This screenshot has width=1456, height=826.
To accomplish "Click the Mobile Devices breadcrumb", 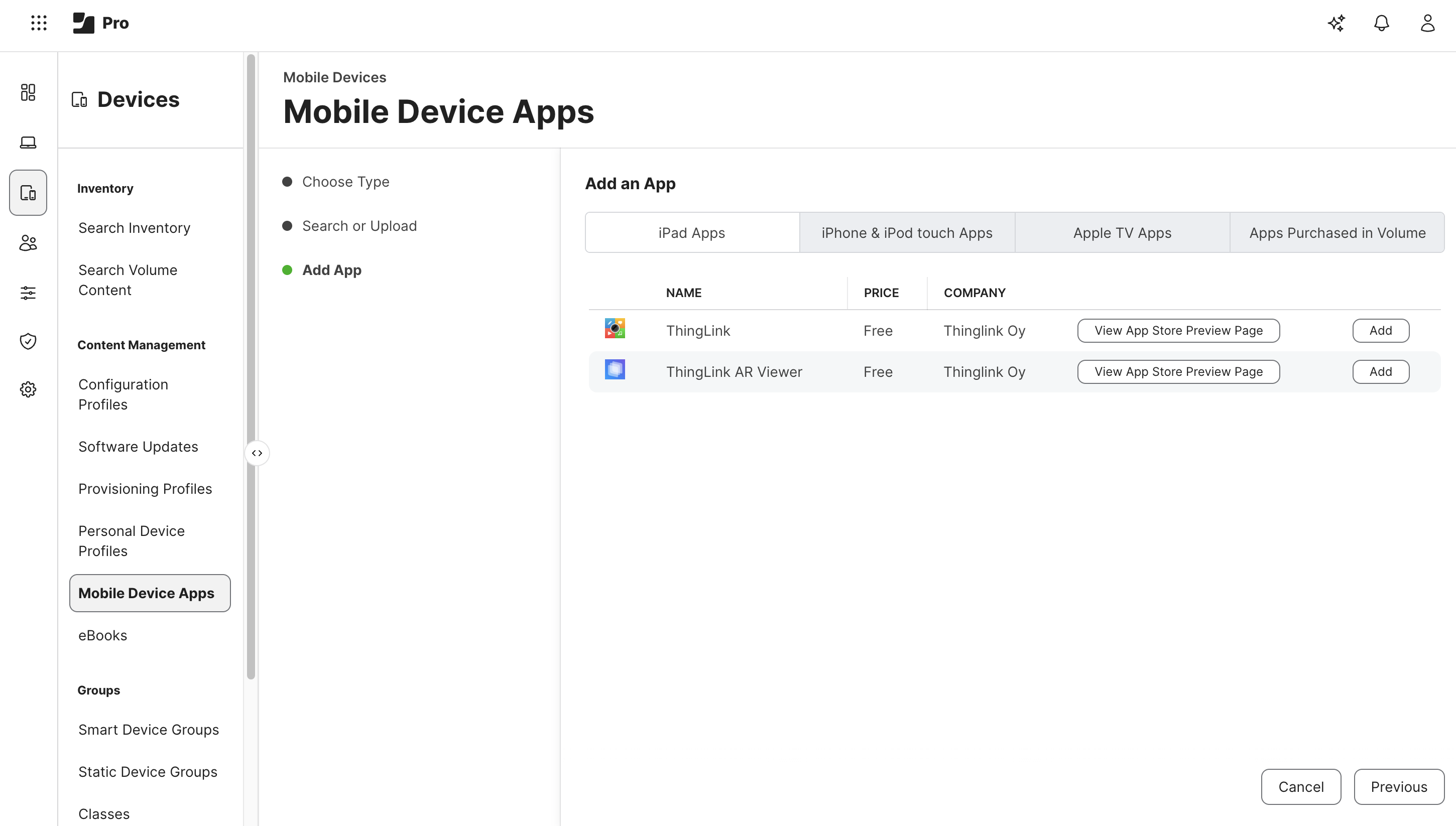I will pyautogui.click(x=335, y=77).
